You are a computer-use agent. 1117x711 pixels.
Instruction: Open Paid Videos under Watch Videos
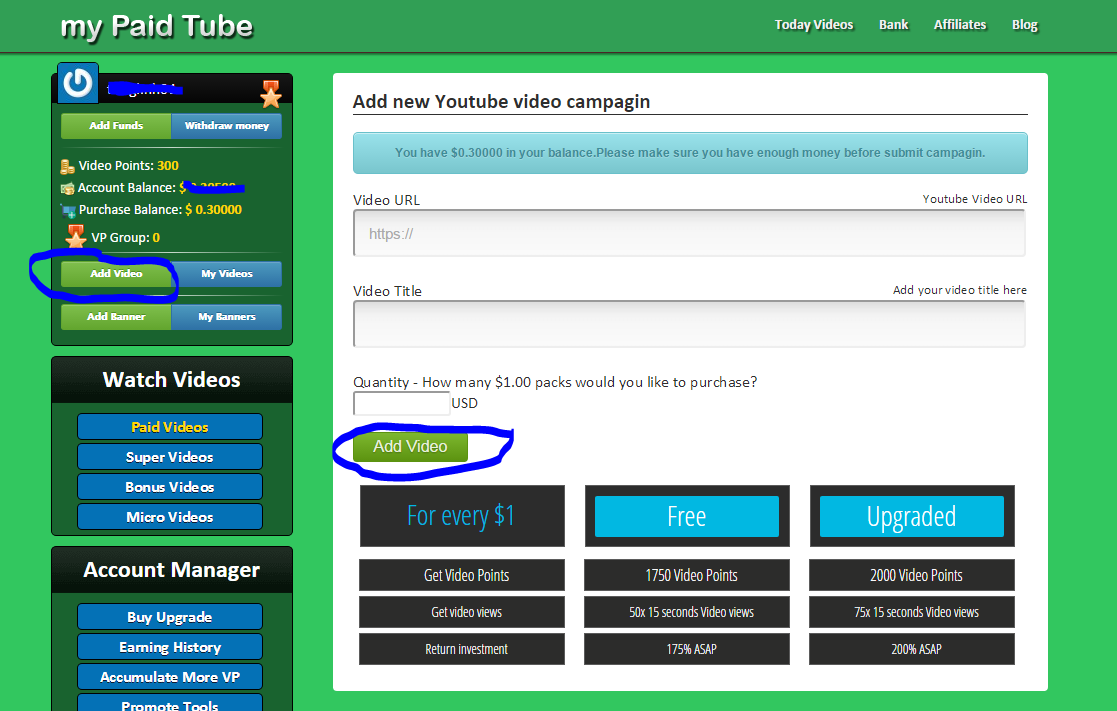[x=170, y=427]
